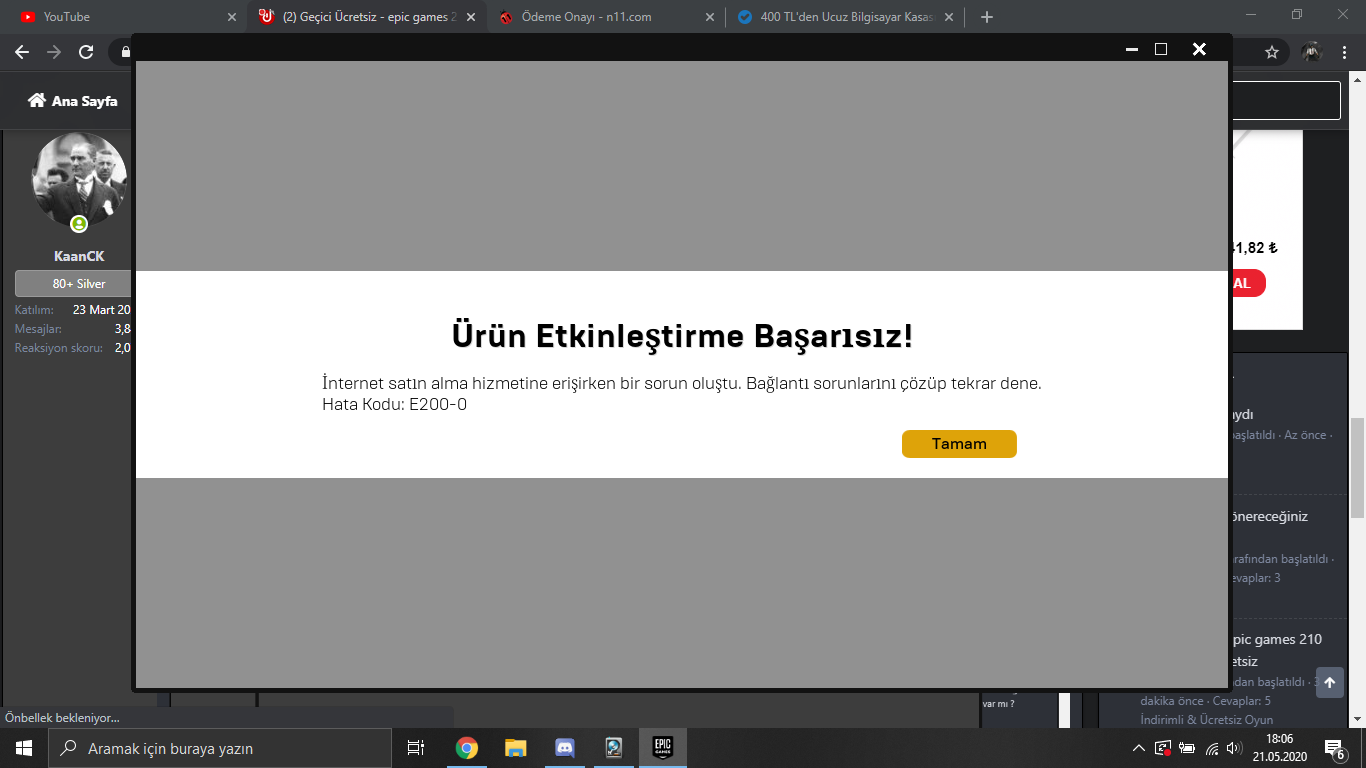Open Task View on the taskbar
This screenshot has width=1366, height=768.
[417, 748]
